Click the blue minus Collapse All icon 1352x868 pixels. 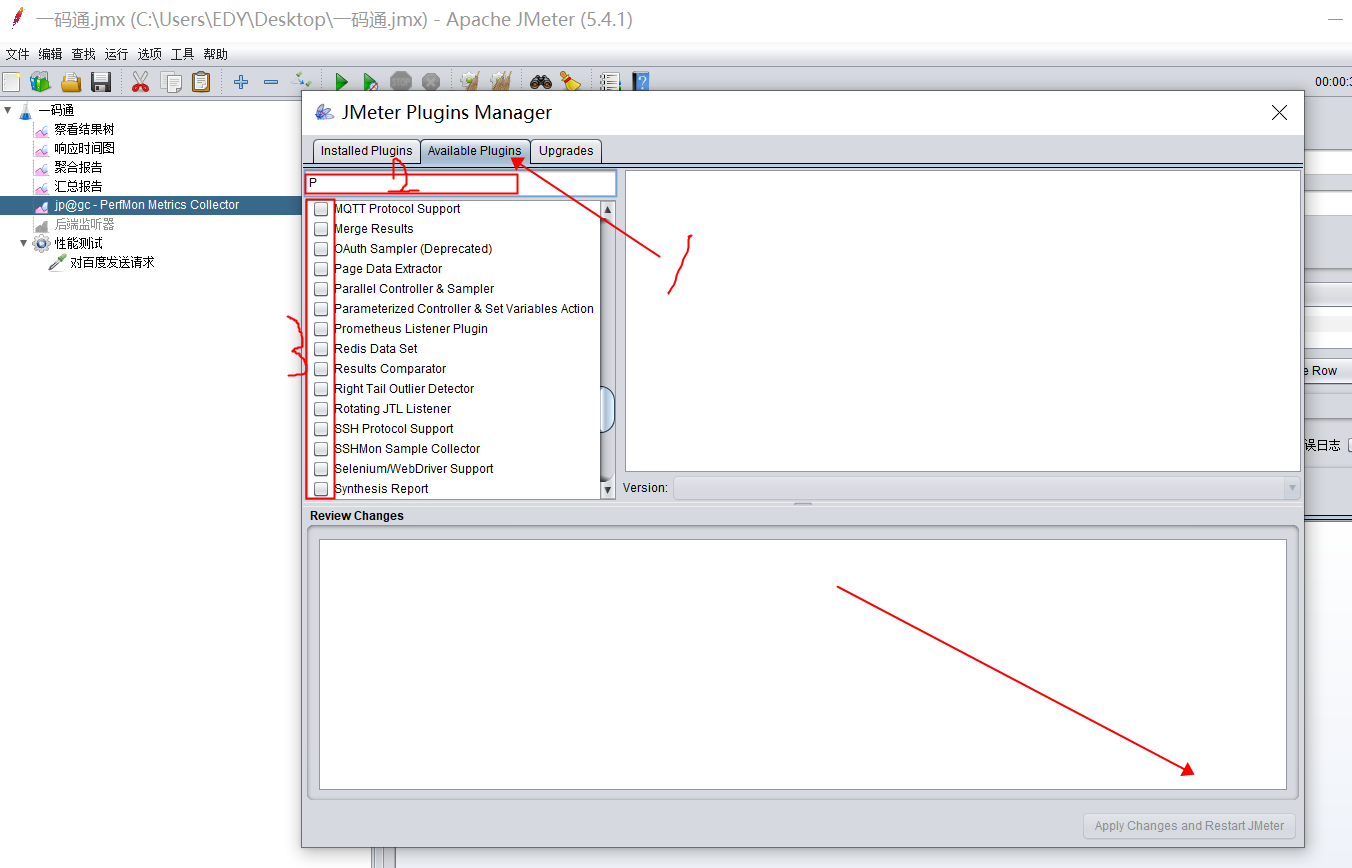(x=271, y=82)
